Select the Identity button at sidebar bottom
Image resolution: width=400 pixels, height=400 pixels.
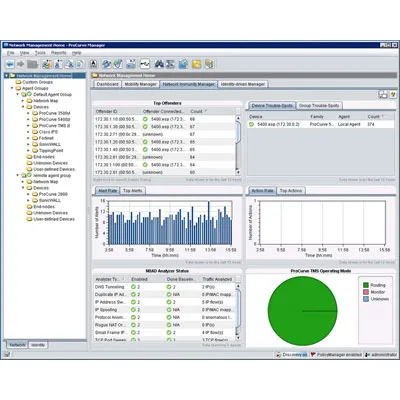click(x=38, y=345)
